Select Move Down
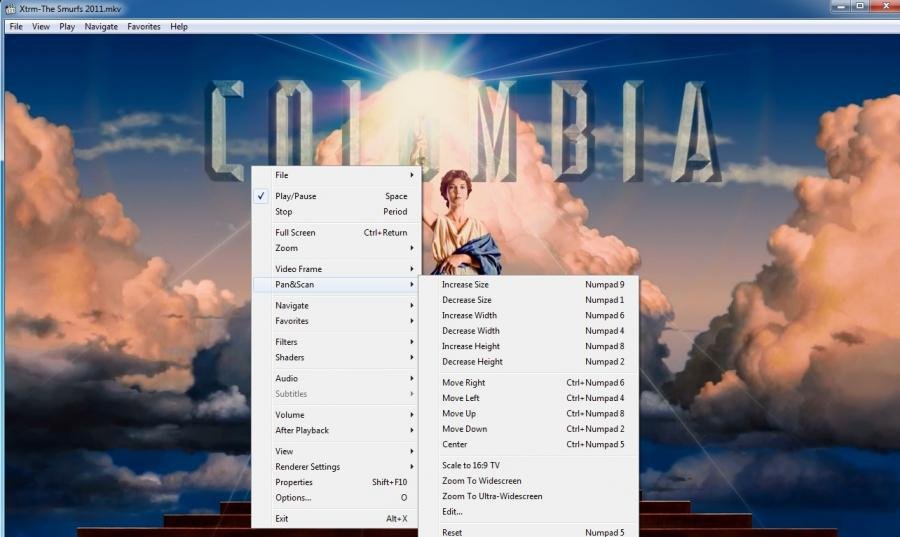Viewport: 900px width, 537px height. click(529, 429)
